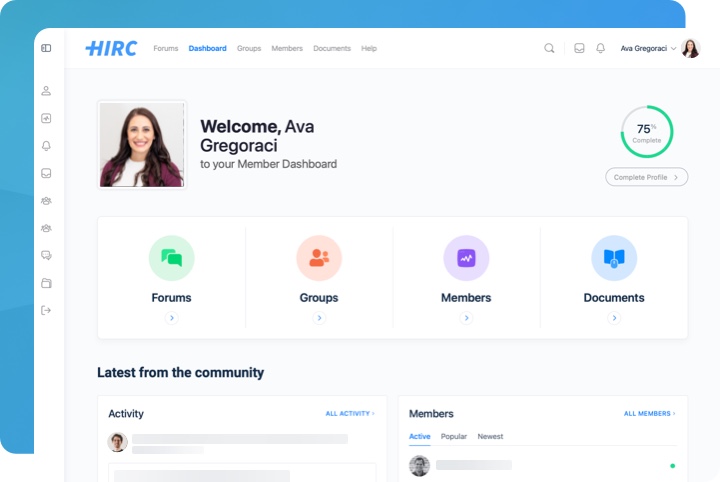The height and width of the screenshot is (482, 720).
Task: Expand the Ava Gregoraci account dropdown
Action: pyautogui.click(x=673, y=48)
